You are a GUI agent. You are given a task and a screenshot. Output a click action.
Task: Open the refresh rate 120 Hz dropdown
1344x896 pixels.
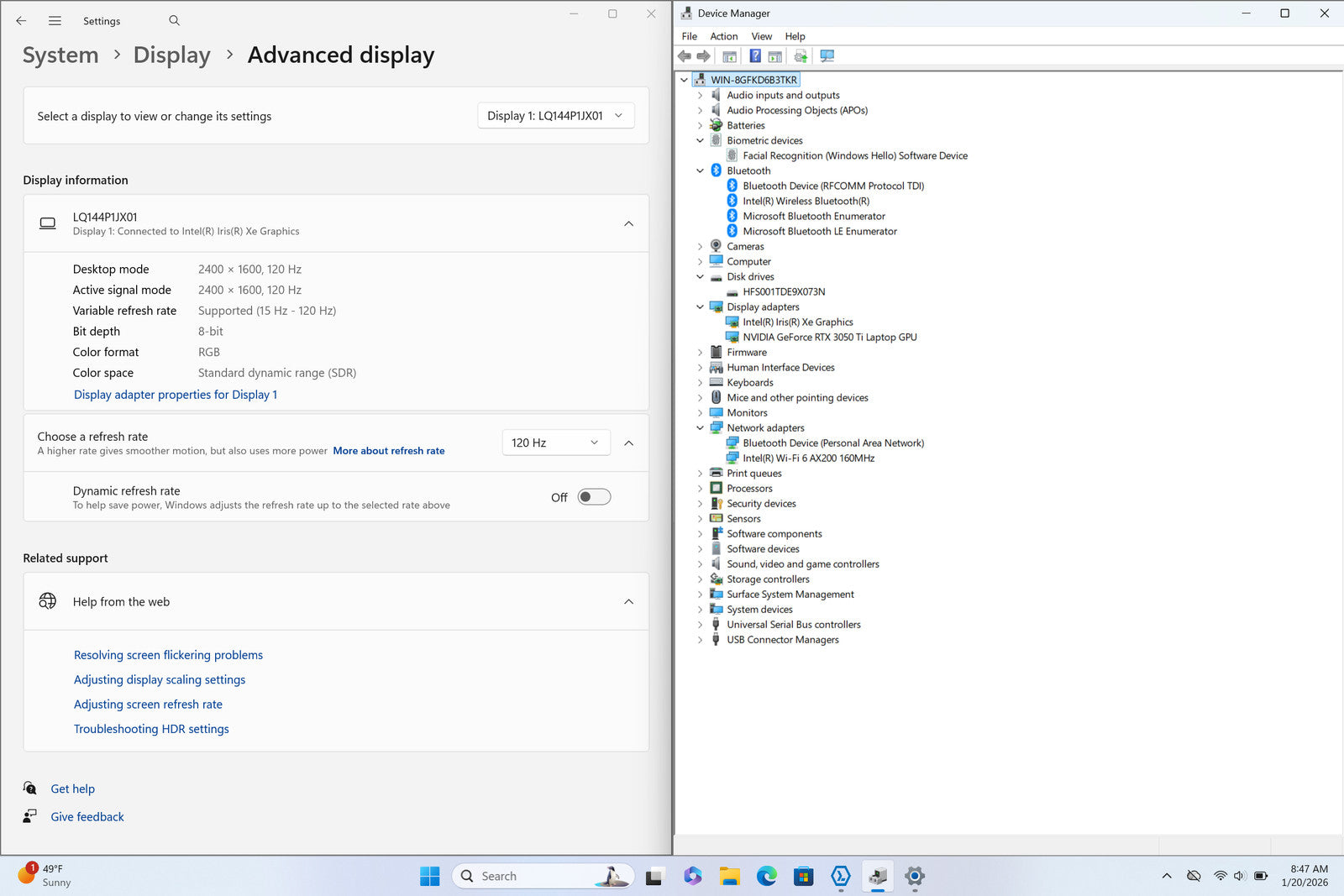[x=555, y=443]
